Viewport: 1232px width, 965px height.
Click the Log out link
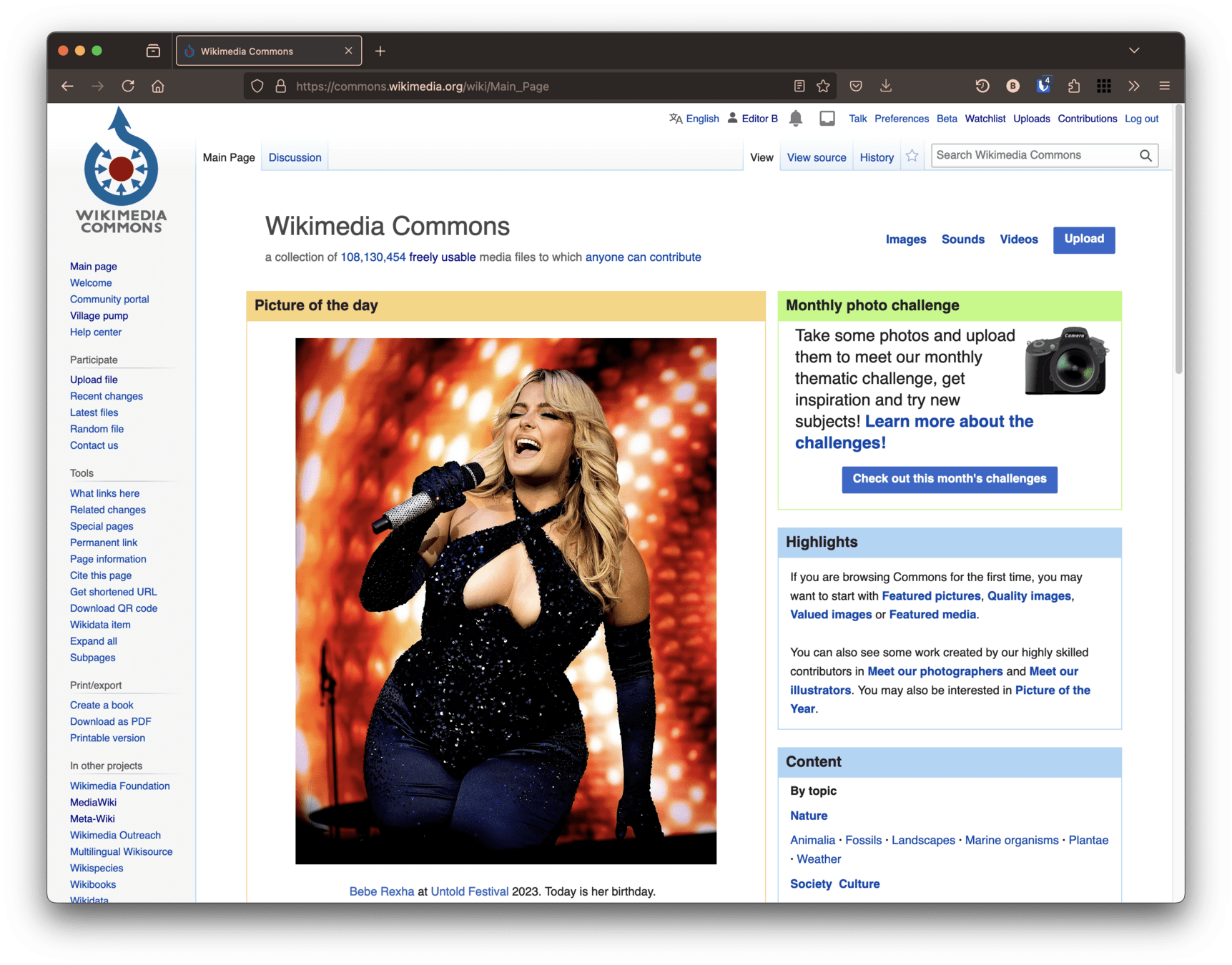point(1141,119)
